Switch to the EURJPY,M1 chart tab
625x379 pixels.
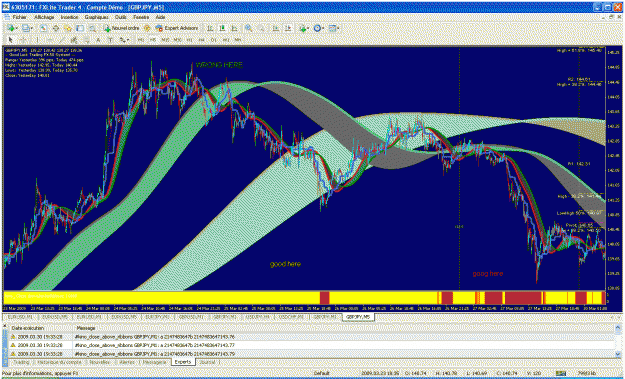[x=158, y=317]
